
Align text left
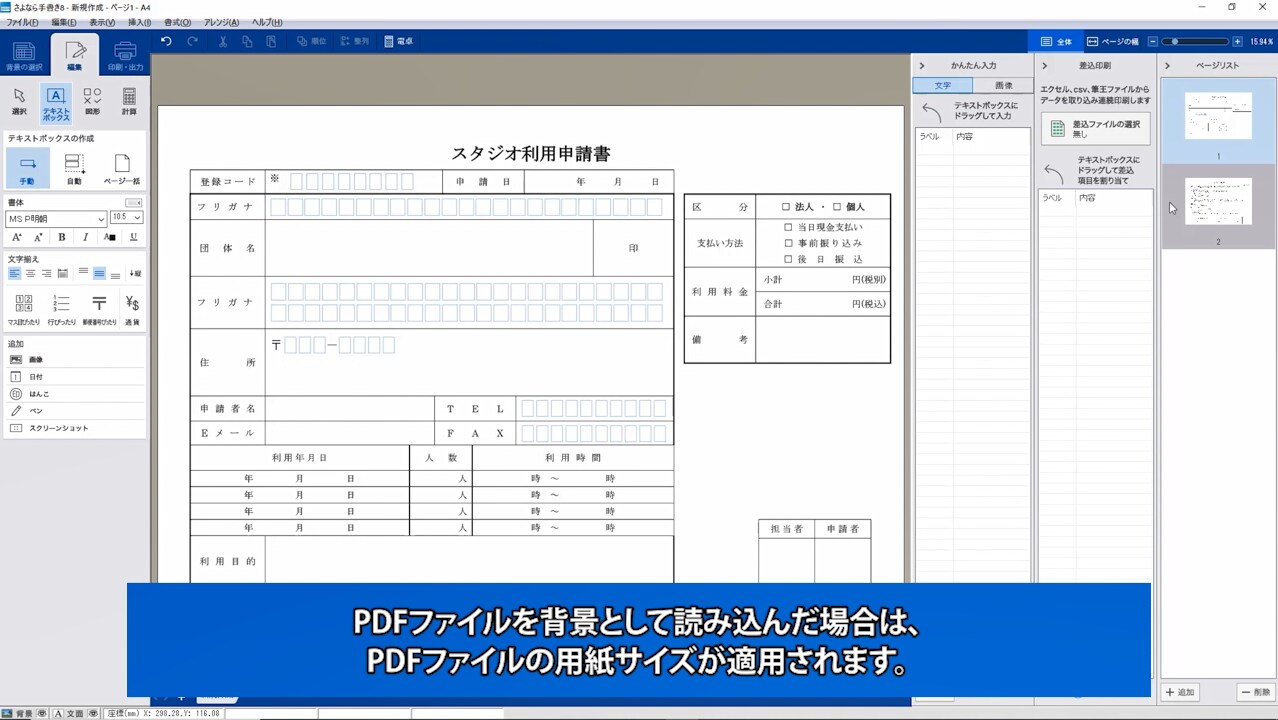(14, 273)
